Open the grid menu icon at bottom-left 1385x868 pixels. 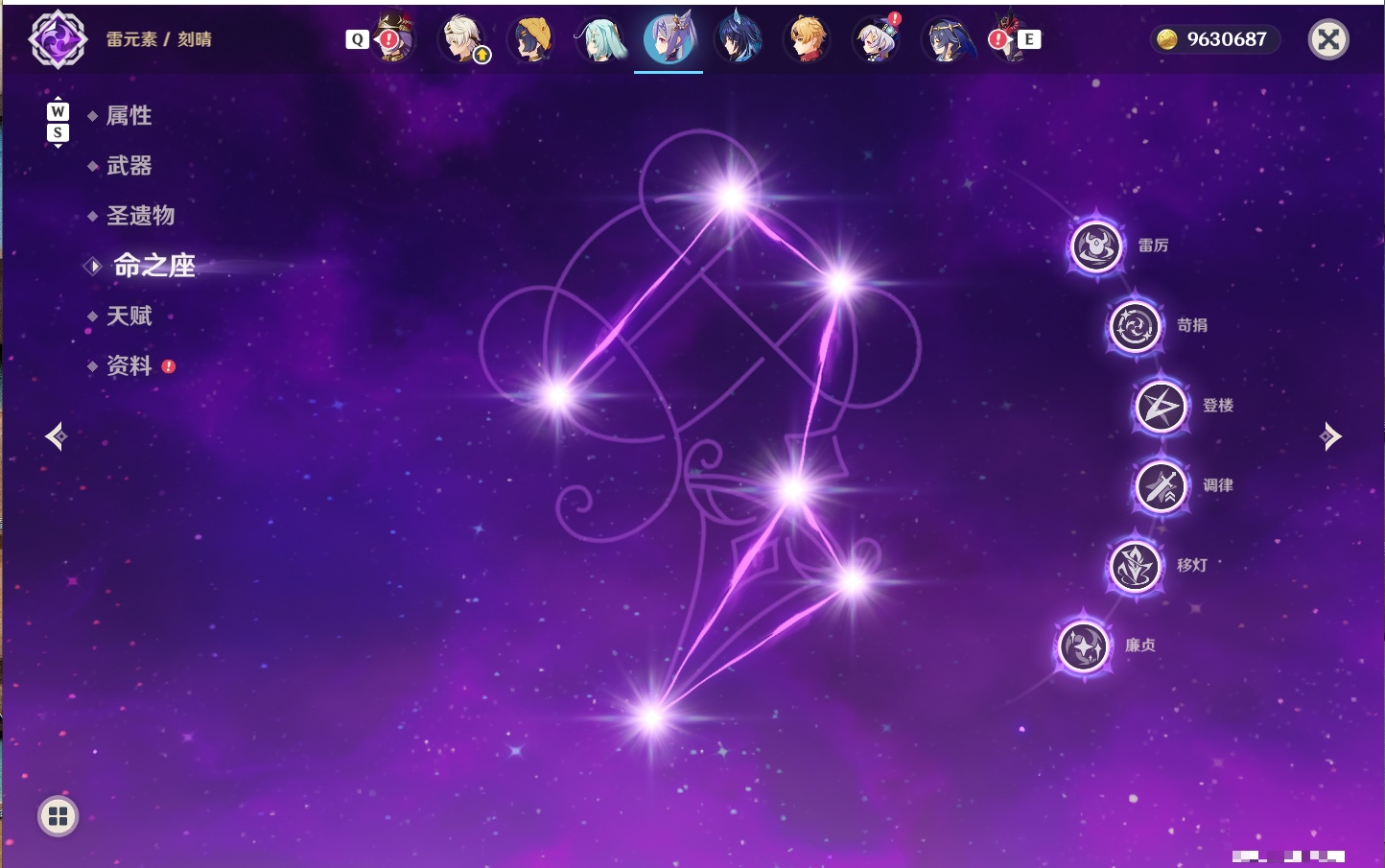pos(58,816)
